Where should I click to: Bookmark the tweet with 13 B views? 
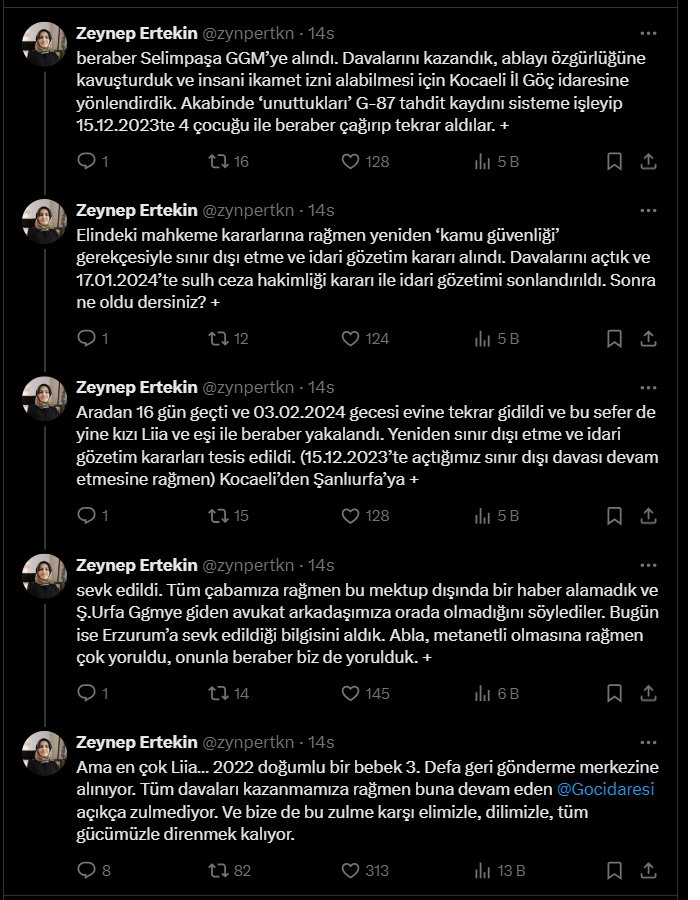pos(613,870)
